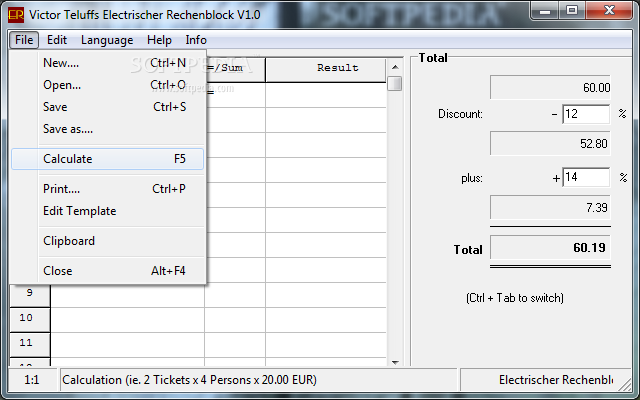
Task: Open the Help menu
Action: pyautogui.click(x=159, y=40)
